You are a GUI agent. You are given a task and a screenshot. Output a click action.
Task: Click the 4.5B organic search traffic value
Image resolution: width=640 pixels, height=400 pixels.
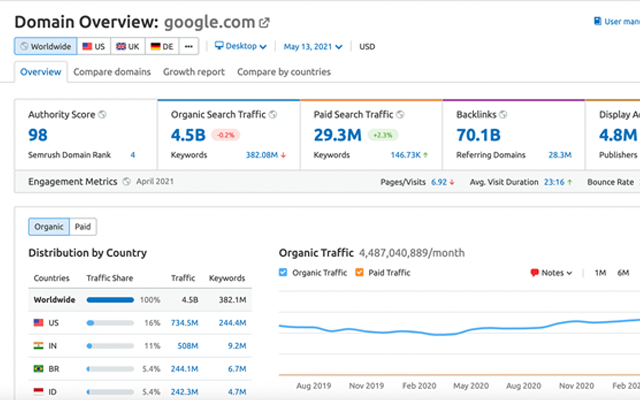(188, 135)
